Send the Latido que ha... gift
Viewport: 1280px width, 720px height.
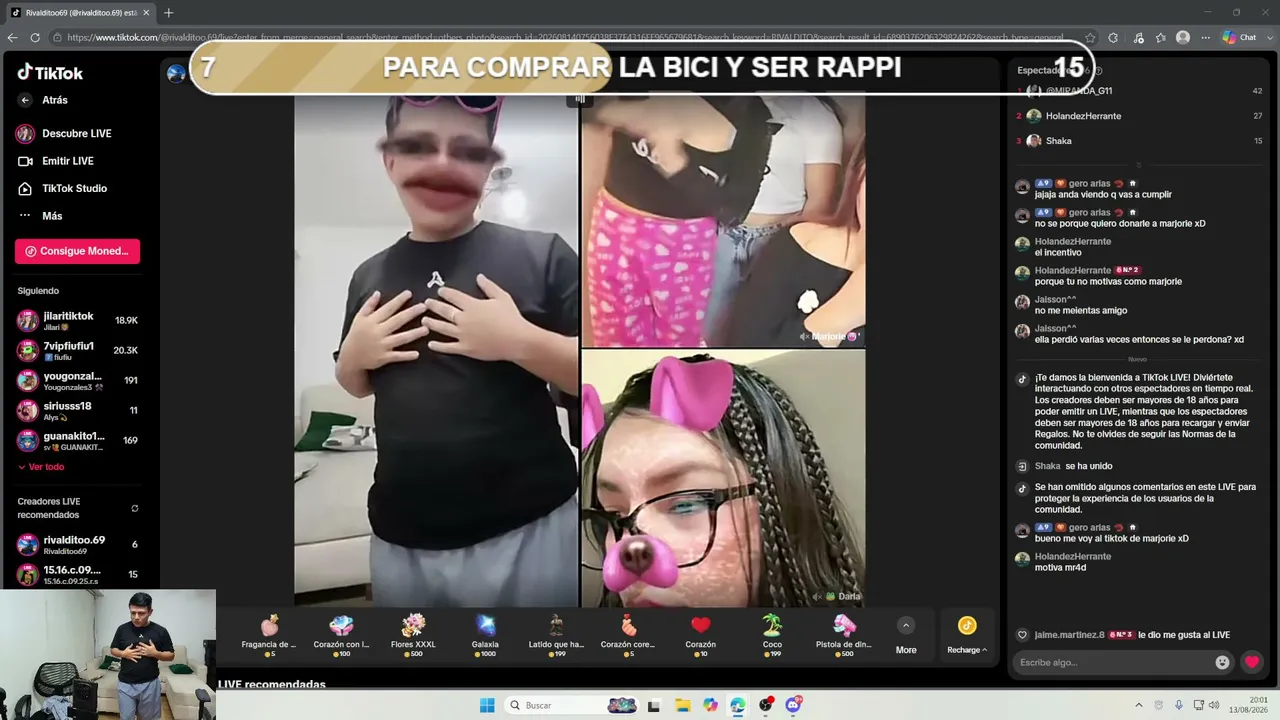556,635
